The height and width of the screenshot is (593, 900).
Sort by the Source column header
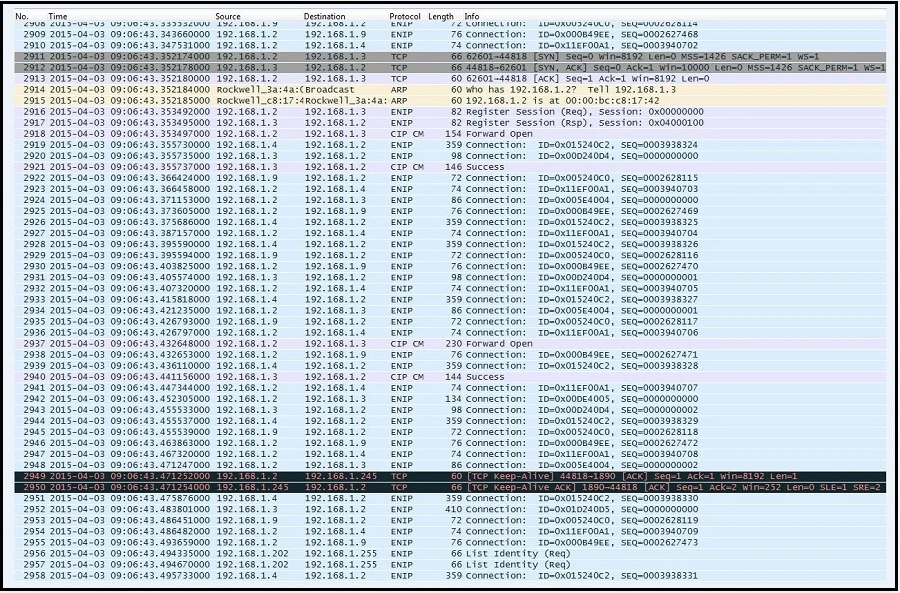coord(229,17)
